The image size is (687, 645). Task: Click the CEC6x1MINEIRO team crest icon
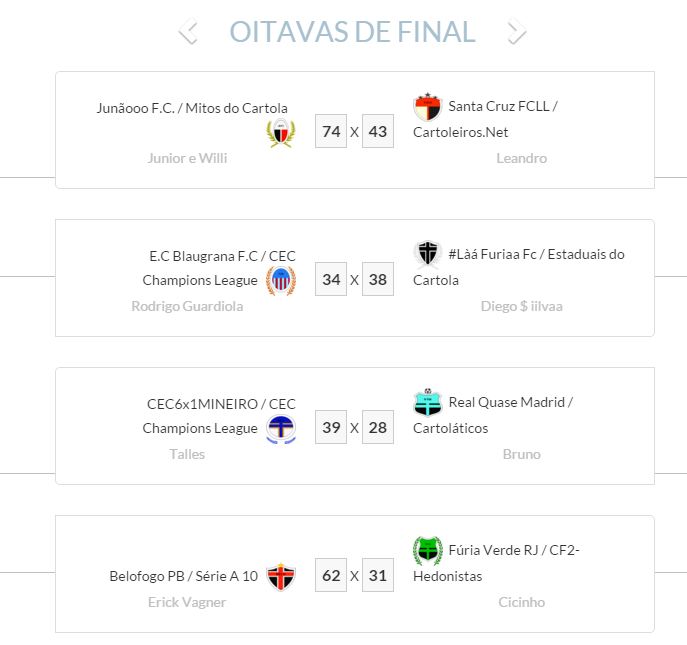pyautogui.click(x=281, y=429)
